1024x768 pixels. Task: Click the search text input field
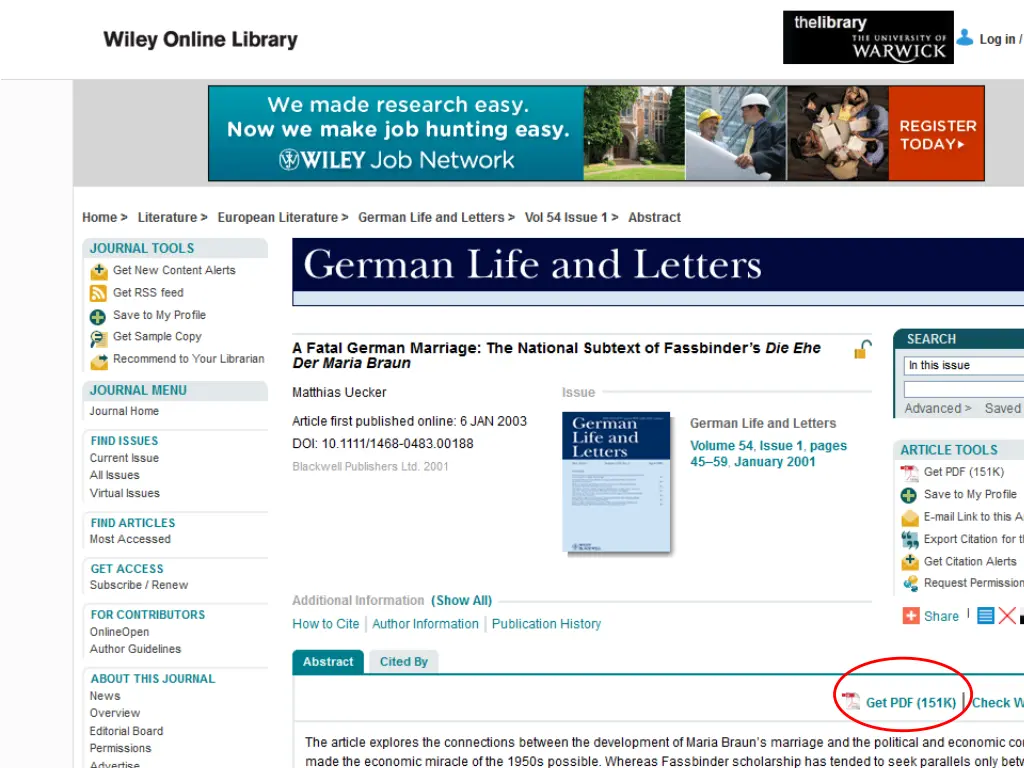(x=964, y=390)
